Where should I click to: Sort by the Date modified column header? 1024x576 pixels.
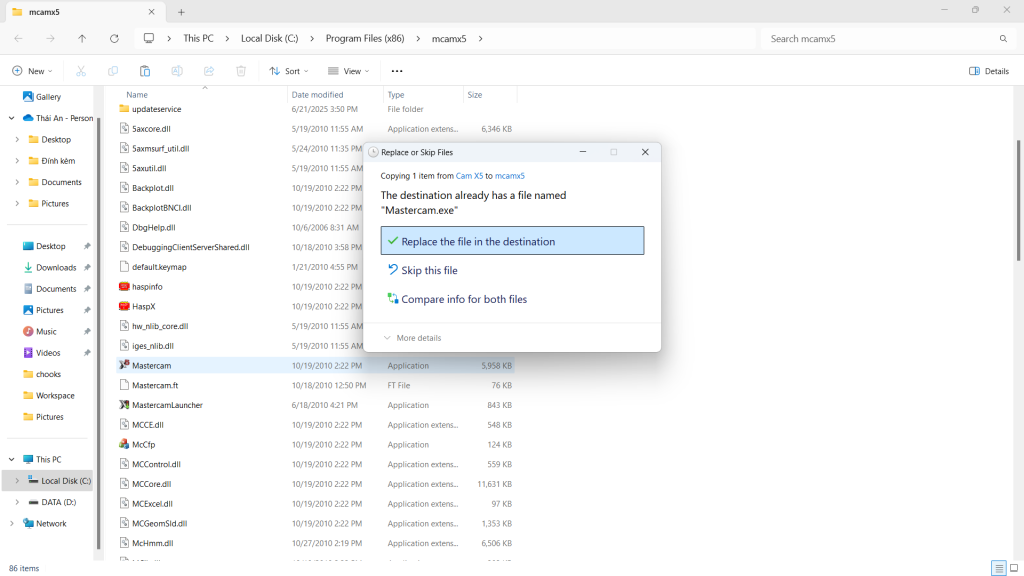[317, 95]
